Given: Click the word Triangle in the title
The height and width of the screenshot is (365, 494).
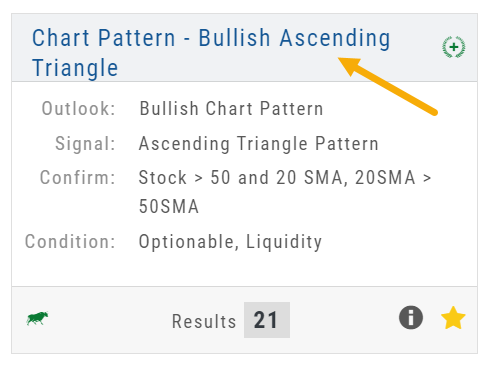Looking at the screenshot, I should coord(75,68).
